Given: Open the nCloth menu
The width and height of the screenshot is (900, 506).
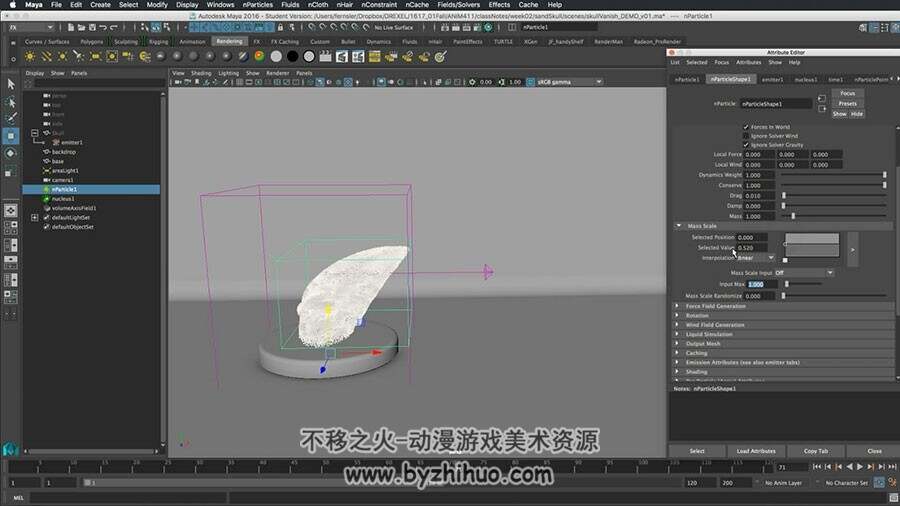Looking at the screenshot, I should (317, 5).
